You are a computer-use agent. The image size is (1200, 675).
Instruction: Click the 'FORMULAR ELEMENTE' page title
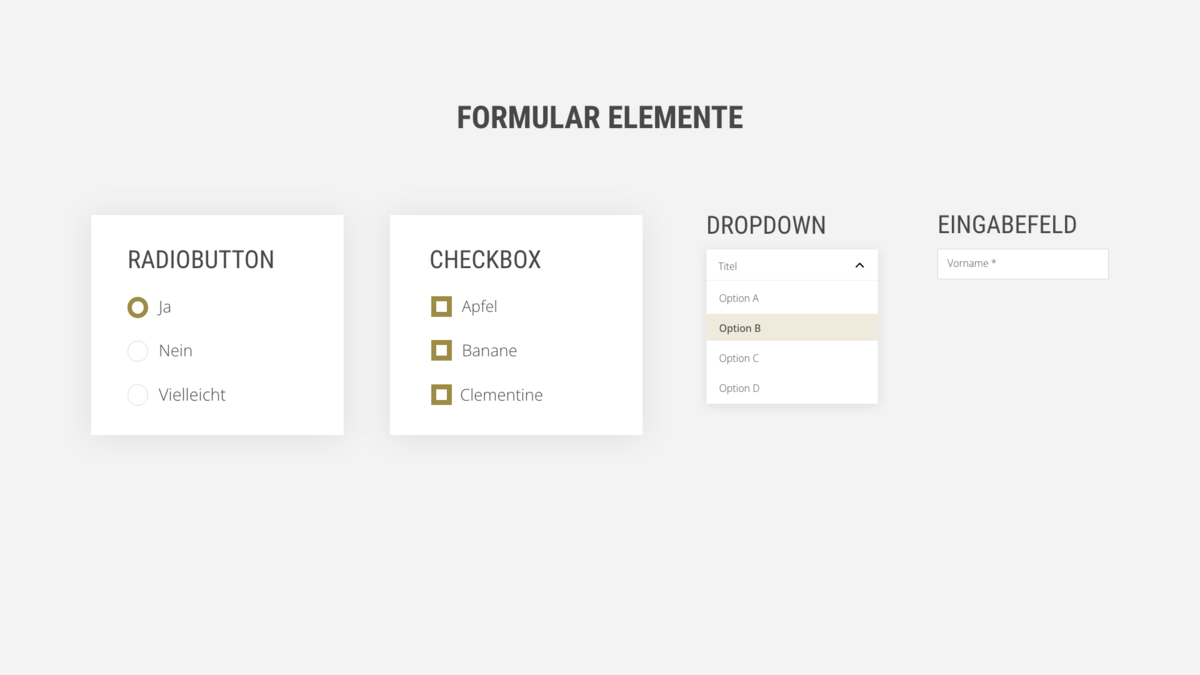[x=600, y=118]
